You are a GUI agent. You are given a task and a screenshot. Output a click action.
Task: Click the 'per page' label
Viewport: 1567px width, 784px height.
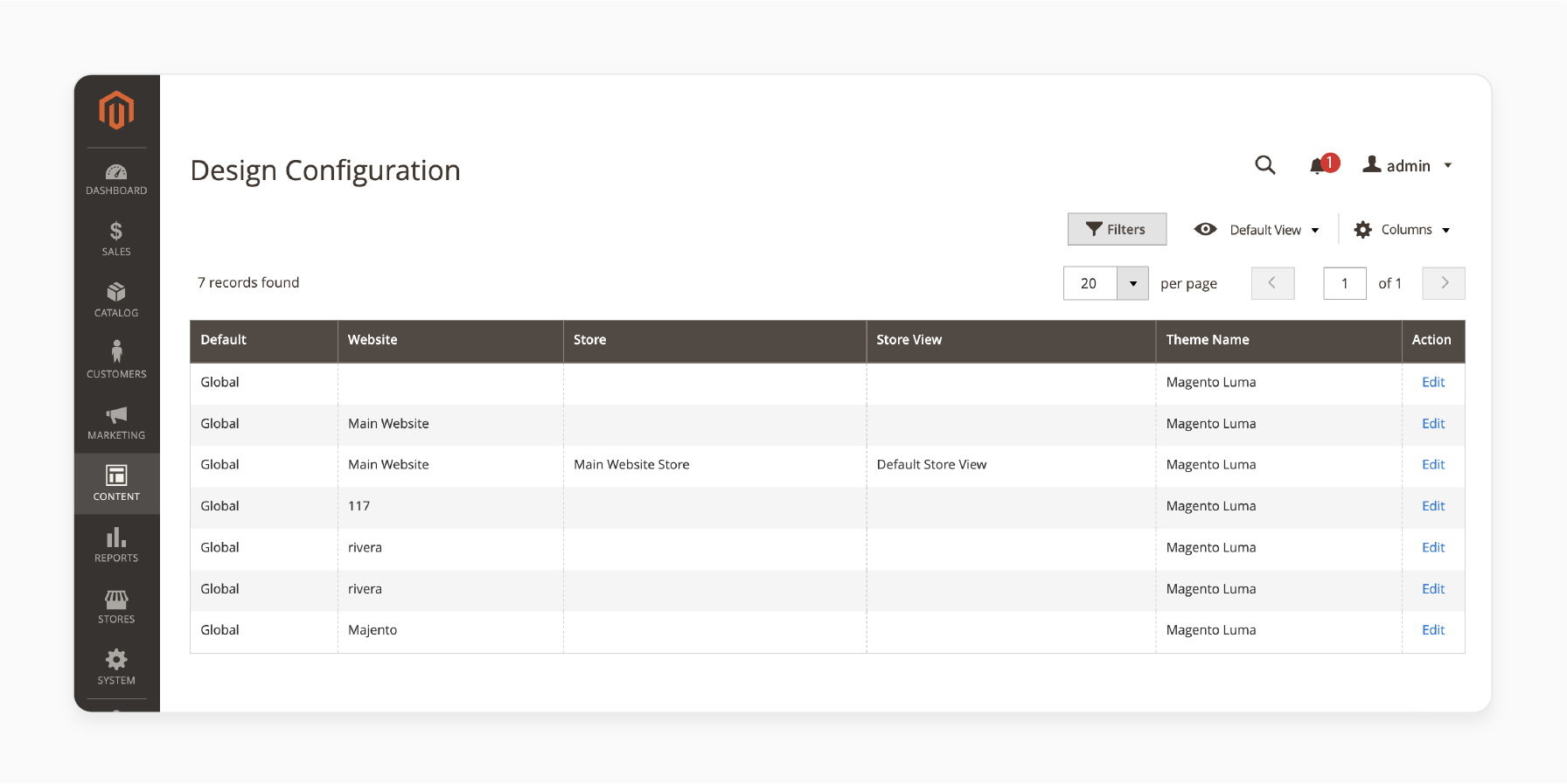(1188, 284)
